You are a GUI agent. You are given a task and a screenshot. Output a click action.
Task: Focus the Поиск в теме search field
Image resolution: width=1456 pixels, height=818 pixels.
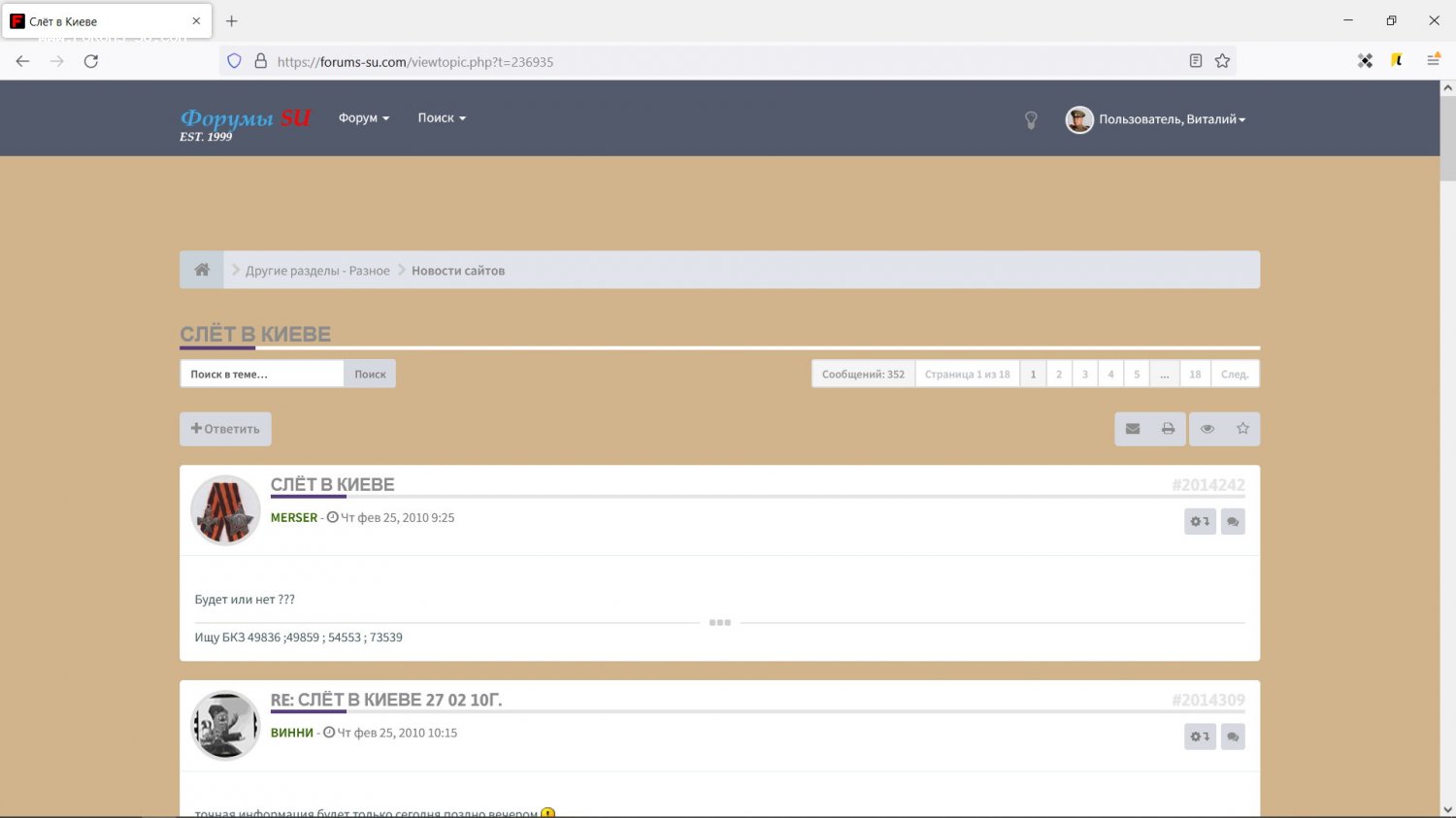point(262,375)
